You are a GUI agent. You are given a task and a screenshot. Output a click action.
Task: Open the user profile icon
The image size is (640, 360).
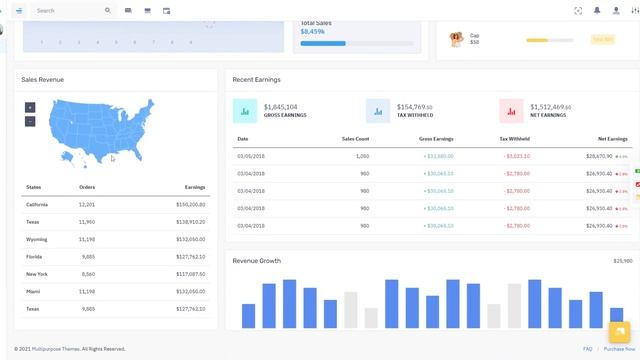(616, 11)
